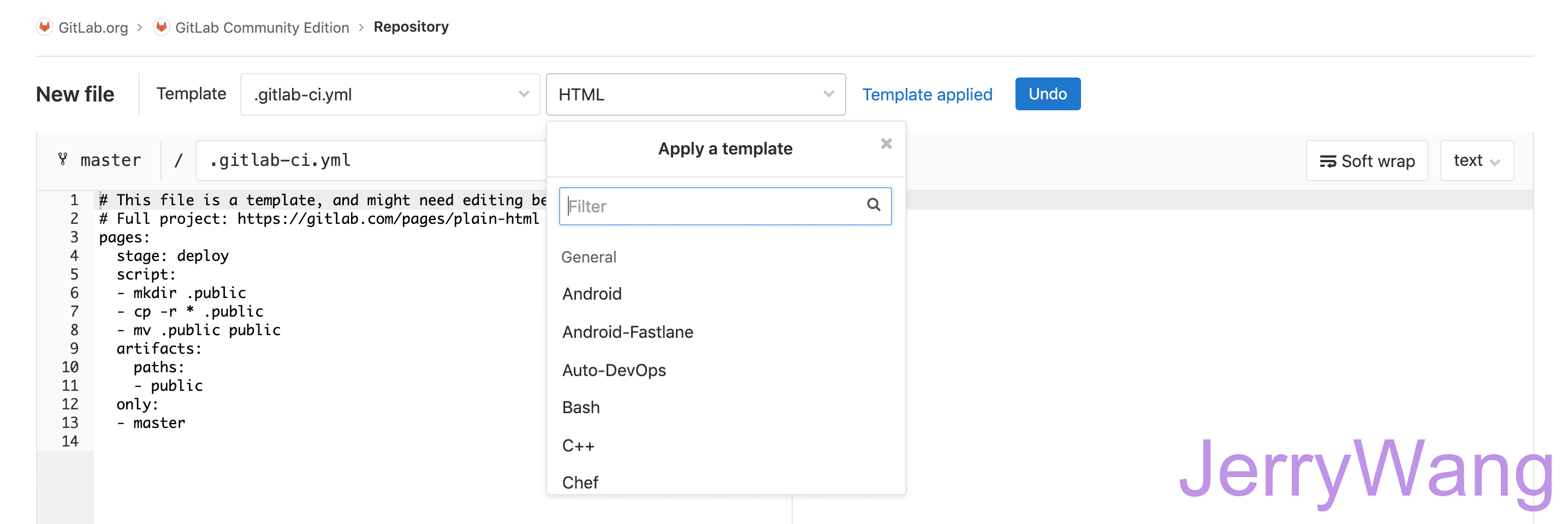Close the Apply a template popup

pyautogui.click(x=886, y=144)
